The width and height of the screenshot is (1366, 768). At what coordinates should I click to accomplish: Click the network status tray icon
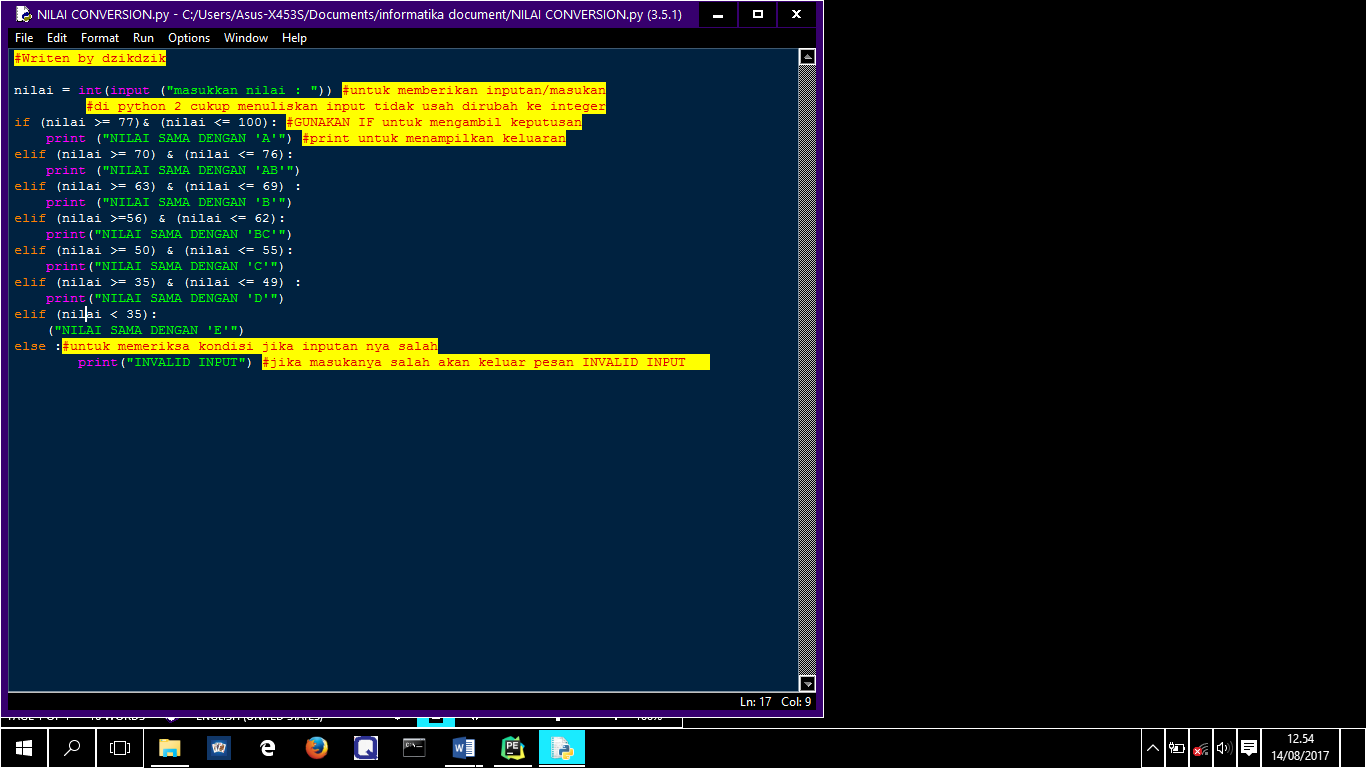click(x=1201, y=748)
